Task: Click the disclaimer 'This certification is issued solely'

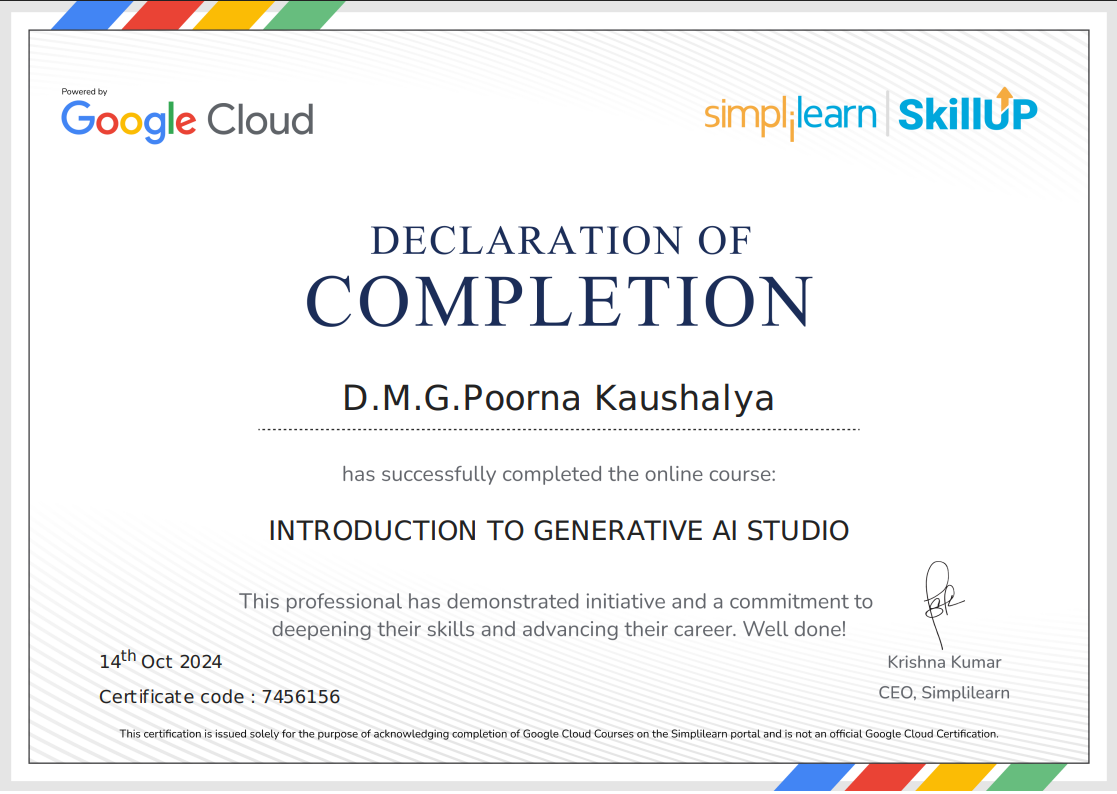Action: click(x=559, y=734)
